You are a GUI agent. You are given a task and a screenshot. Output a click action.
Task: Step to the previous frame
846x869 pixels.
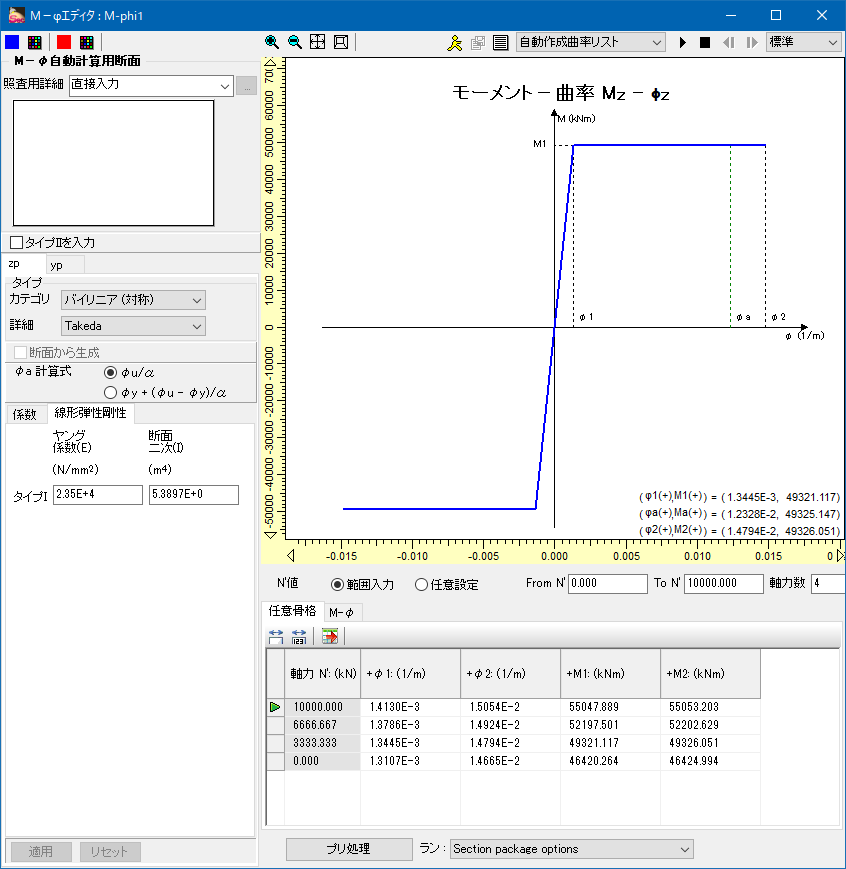point(728,43)
